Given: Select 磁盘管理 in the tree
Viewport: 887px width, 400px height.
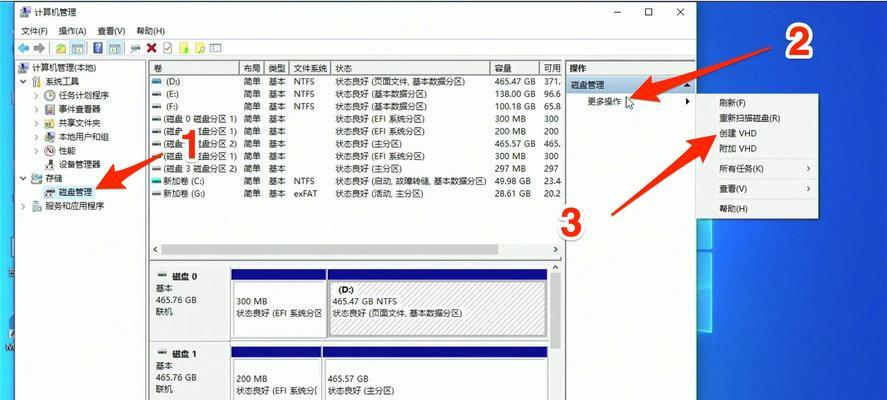Looking at the screenshot, I should click(75, 192).
